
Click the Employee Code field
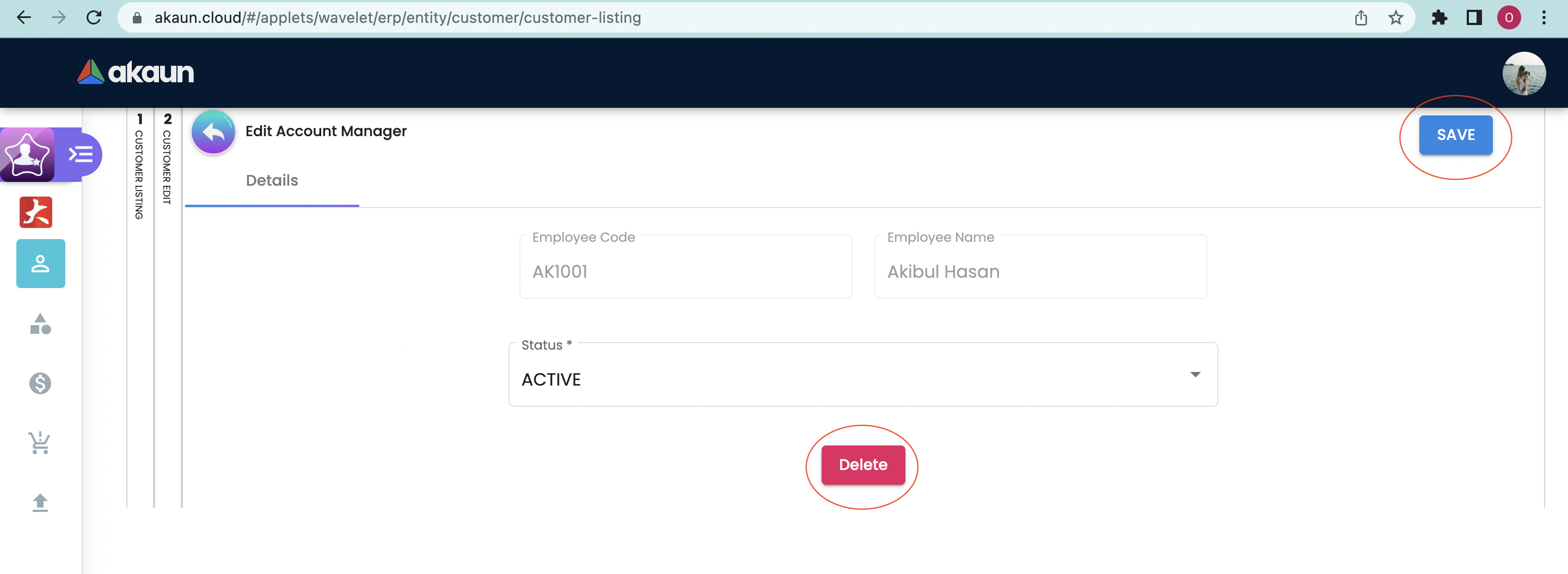click(685, 270)
